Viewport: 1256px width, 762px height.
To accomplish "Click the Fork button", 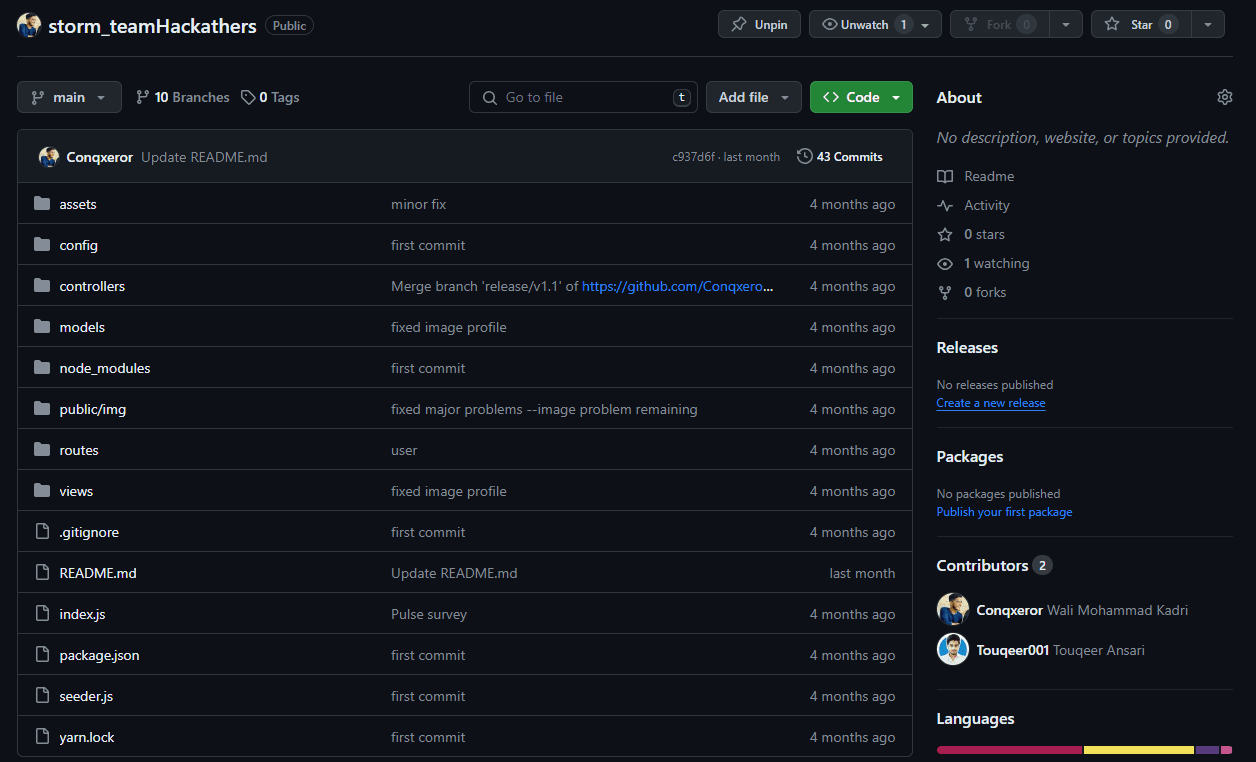I will pos(1000,25).
